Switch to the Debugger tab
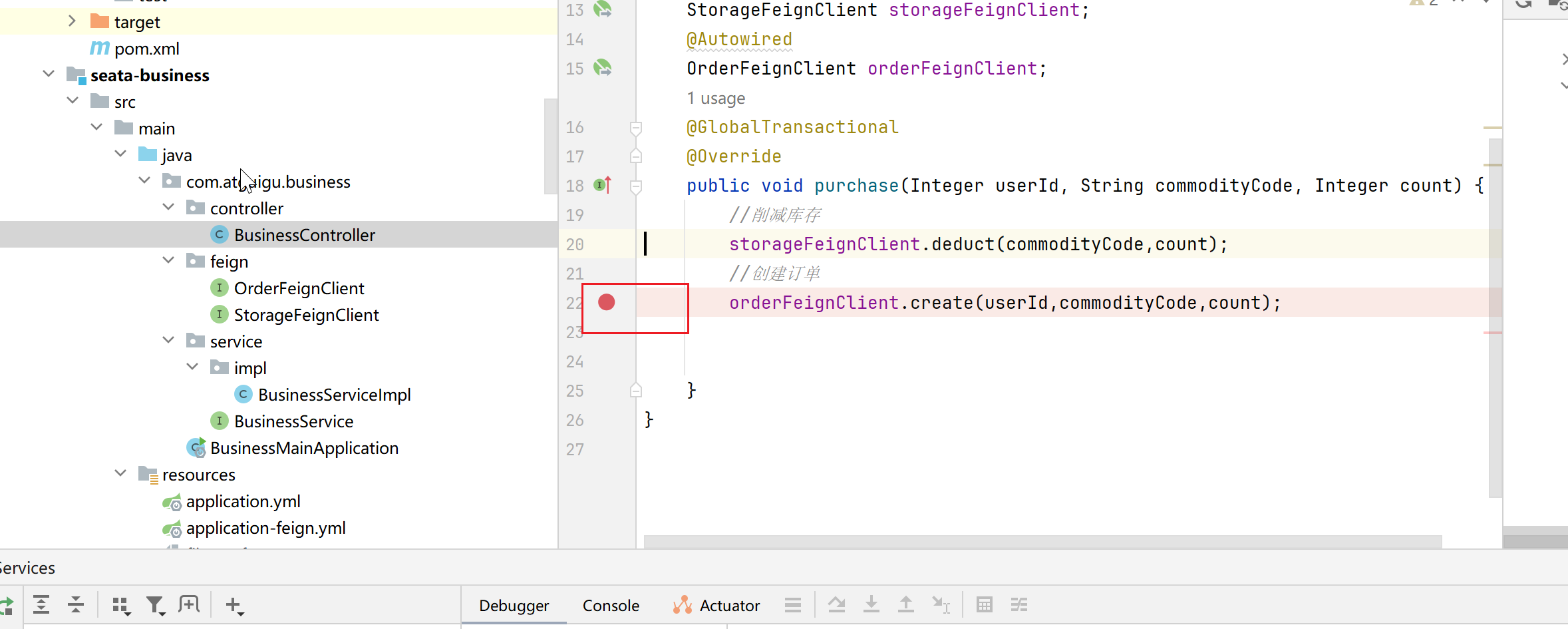The width and height of the screenshot is (1568, 629). coord(514,606)
